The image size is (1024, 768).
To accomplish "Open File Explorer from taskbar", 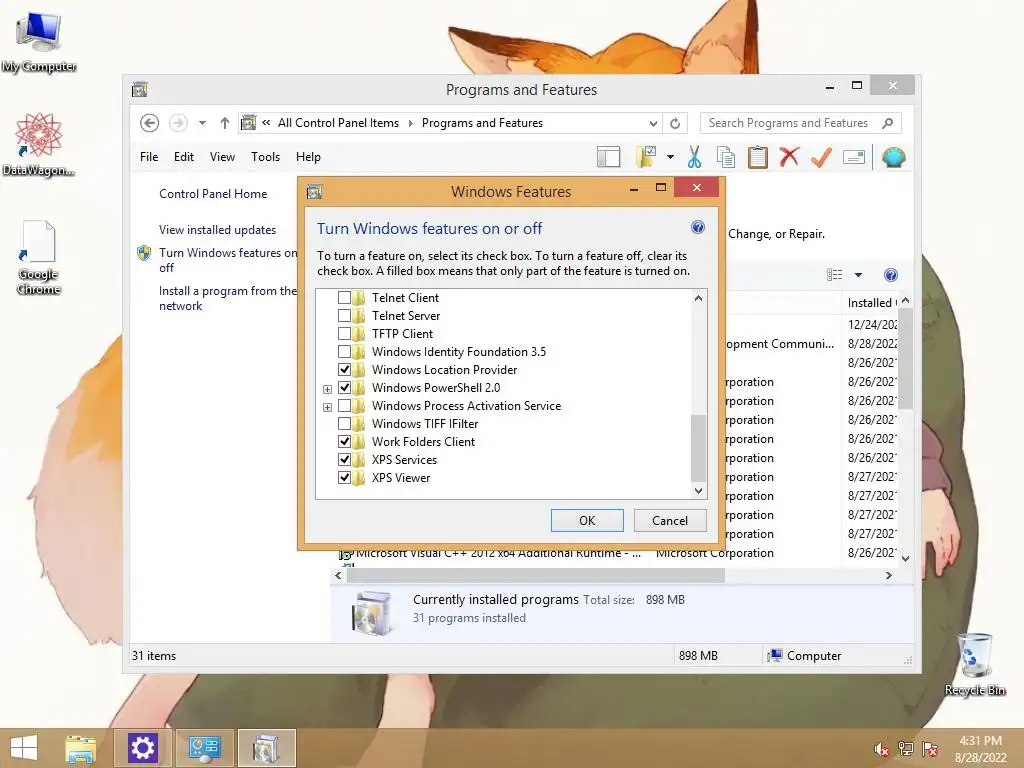I will pos(80,748).
